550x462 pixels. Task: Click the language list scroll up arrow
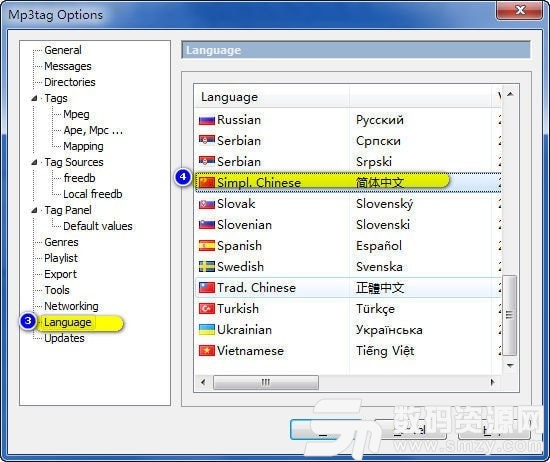tap(510, 94)
